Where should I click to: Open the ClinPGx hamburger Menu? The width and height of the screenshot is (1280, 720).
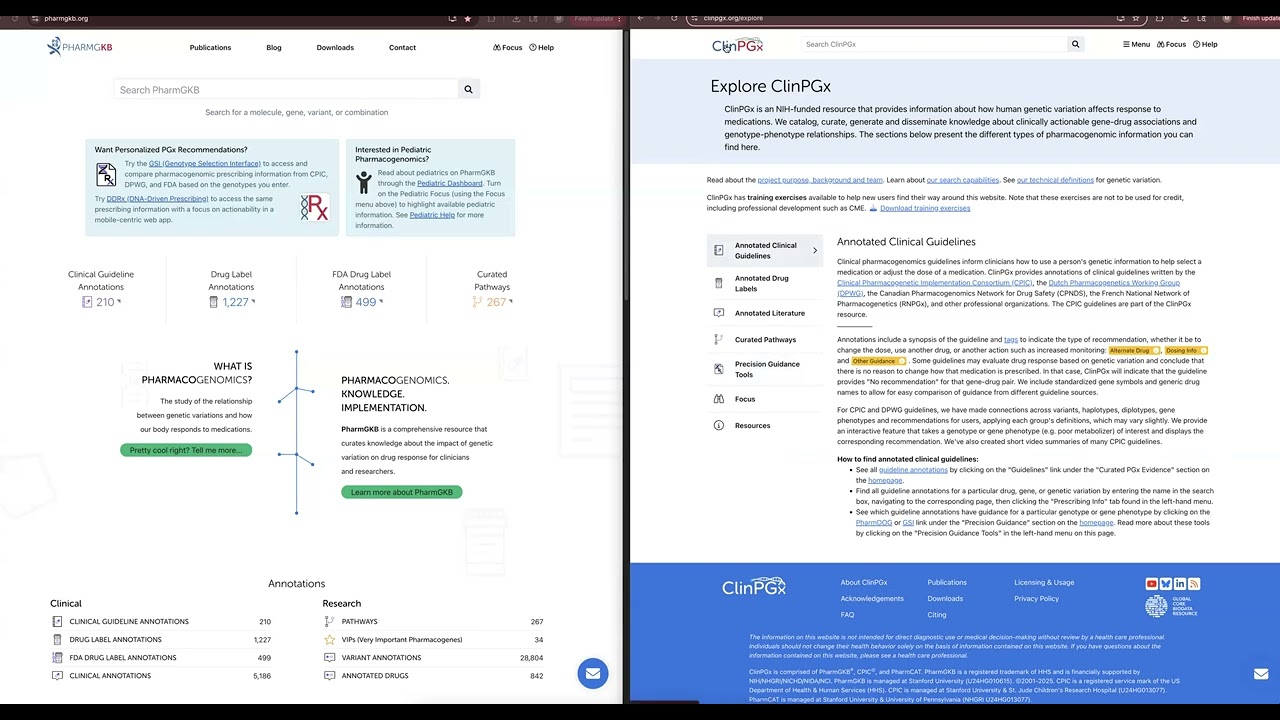click(1136, 44)
